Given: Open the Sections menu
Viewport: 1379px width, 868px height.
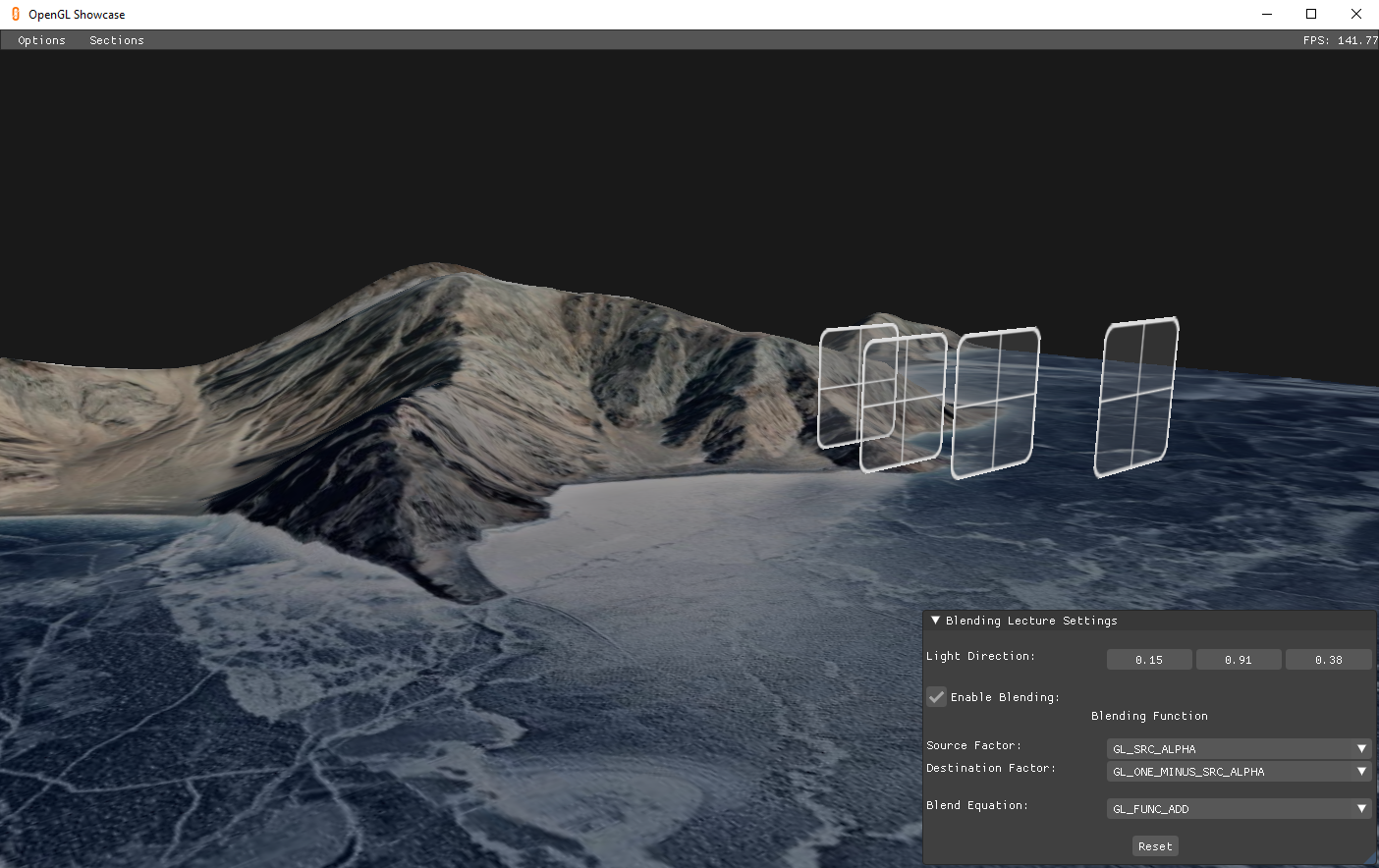Looking at the screenshot, I should [117, 40].
